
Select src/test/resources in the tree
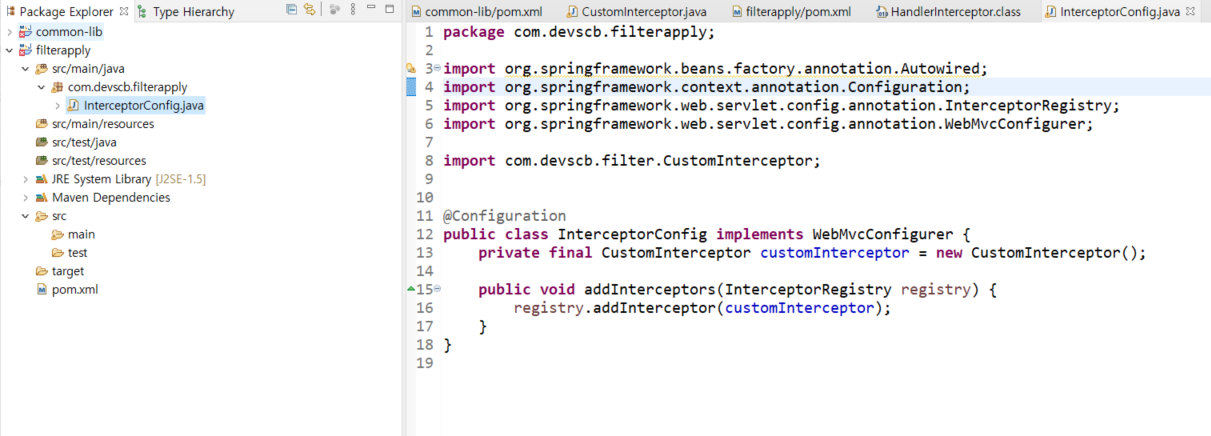(x=99, y=160)
